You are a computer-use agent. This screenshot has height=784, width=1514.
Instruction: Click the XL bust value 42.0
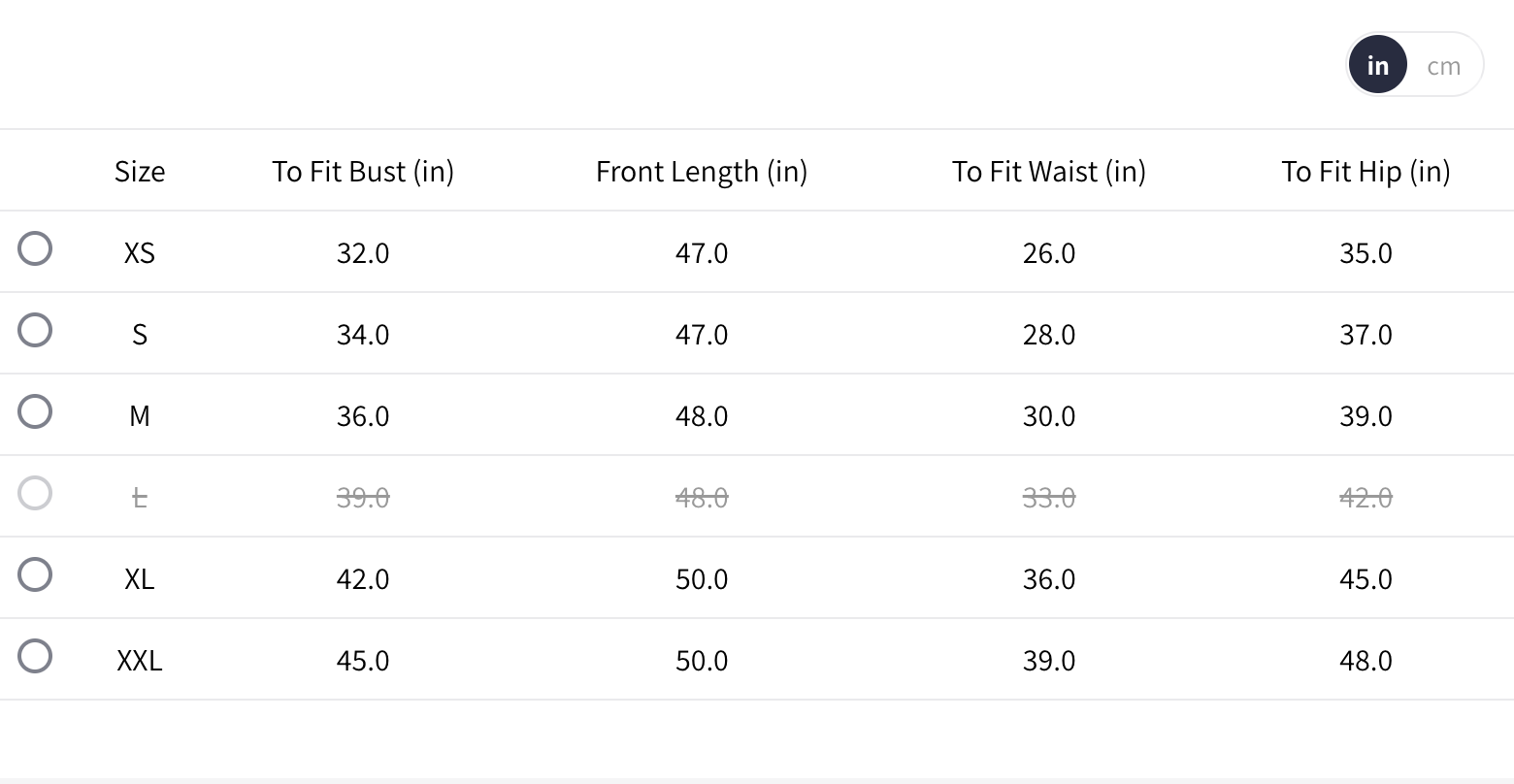(363, 579)
